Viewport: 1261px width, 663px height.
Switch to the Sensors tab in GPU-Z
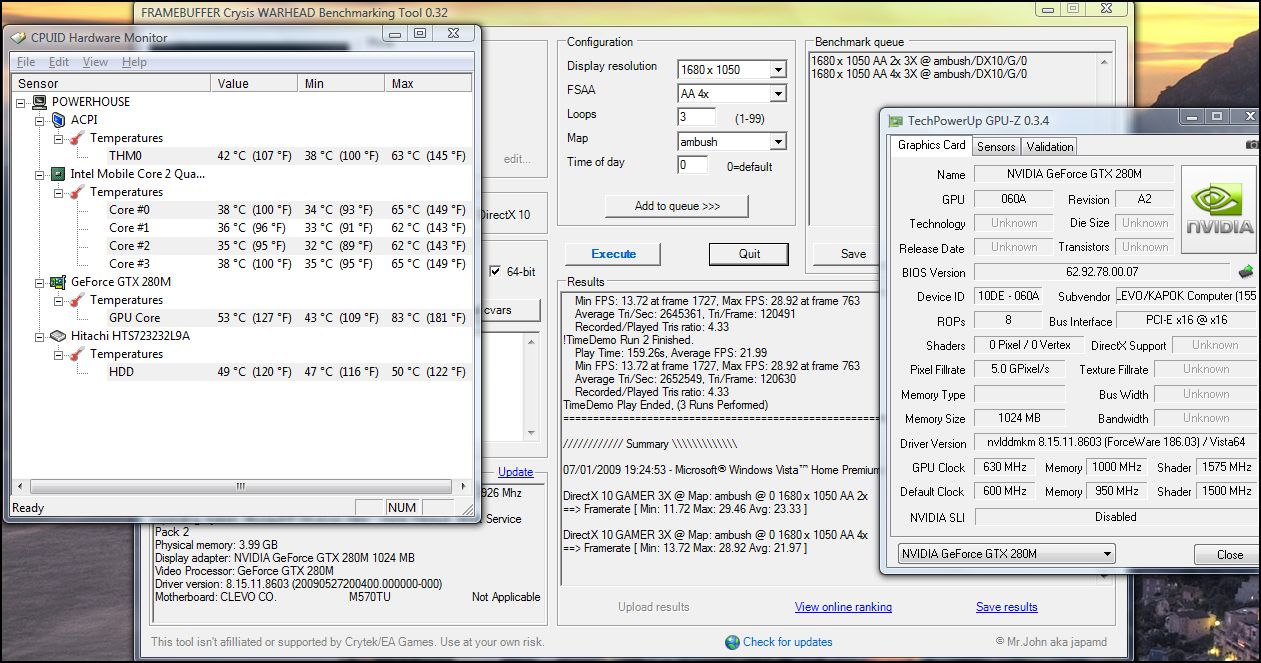tap(996, 147)
